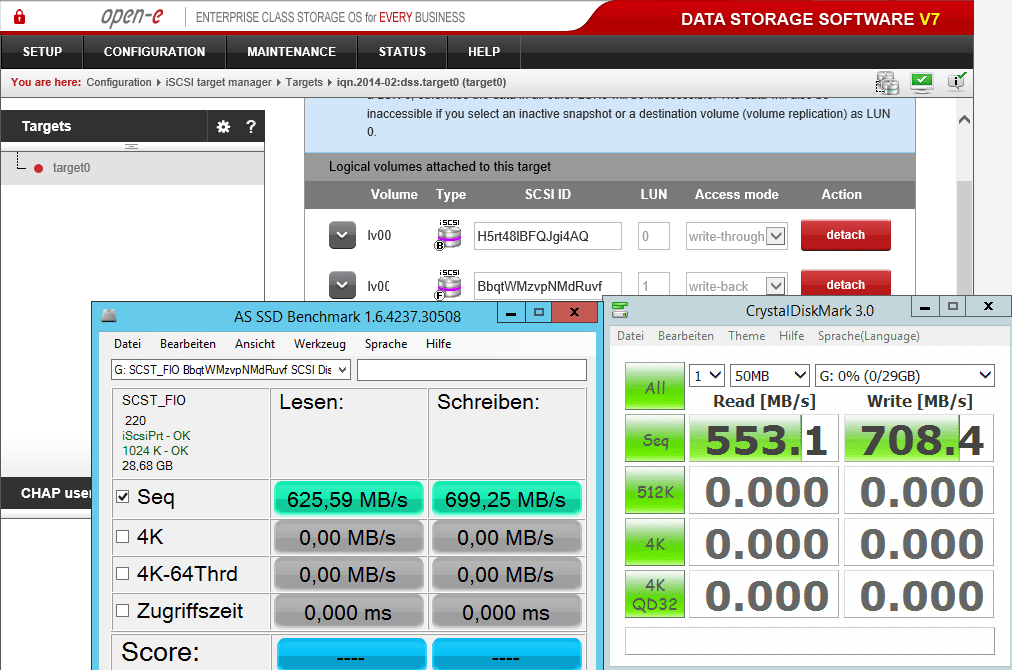The image size is (1012, 670).
Task: Detach the volume with LUN 1
Action: point(845,285)
